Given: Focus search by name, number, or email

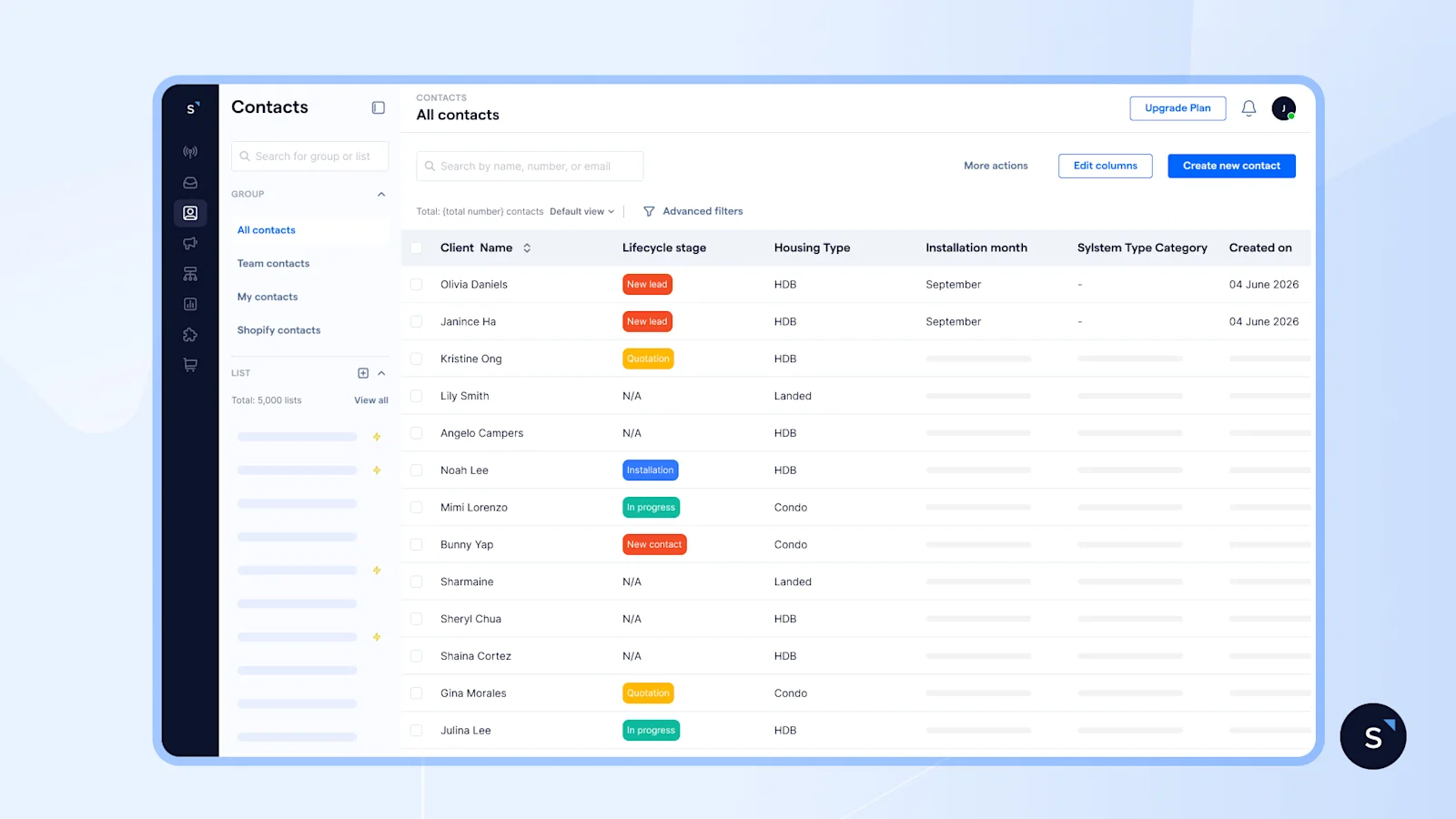Looking at the screenshot, I should pos(530,167).
